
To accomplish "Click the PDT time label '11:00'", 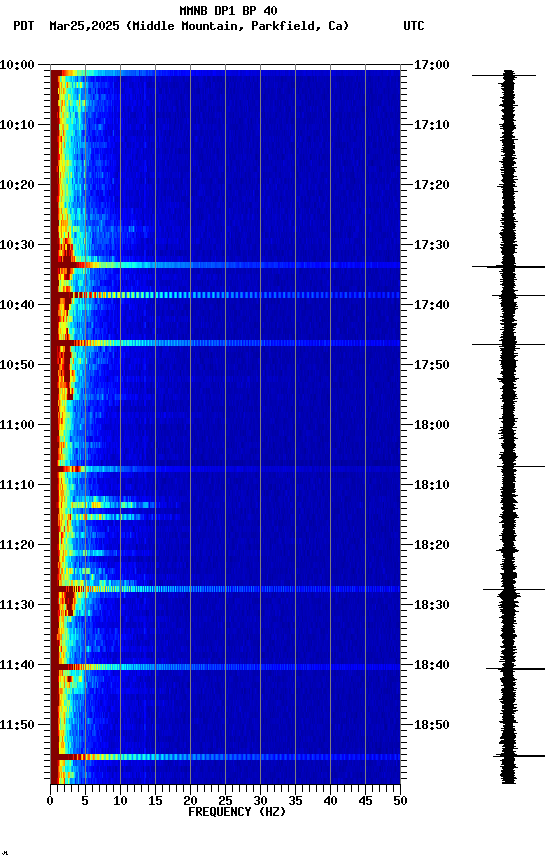I will [x=17, y=425].
